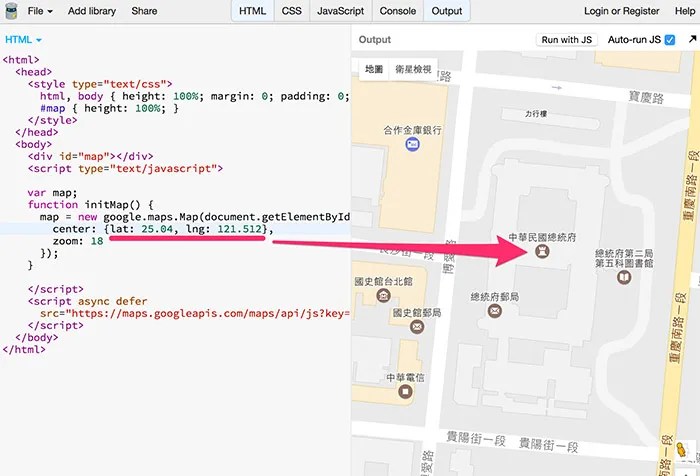Screen dimensions: 700x476
Task: Click the Output panel heading
Action: pyautogui.click(x=375, y=40)
